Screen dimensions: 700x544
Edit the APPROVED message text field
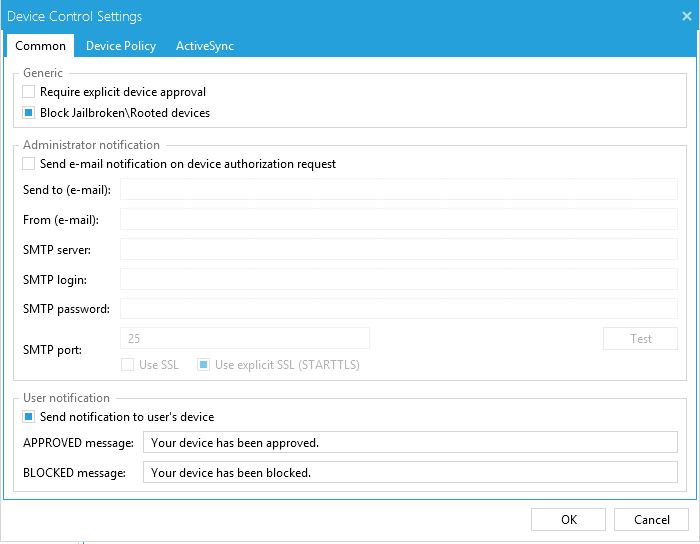coord(410,442)
